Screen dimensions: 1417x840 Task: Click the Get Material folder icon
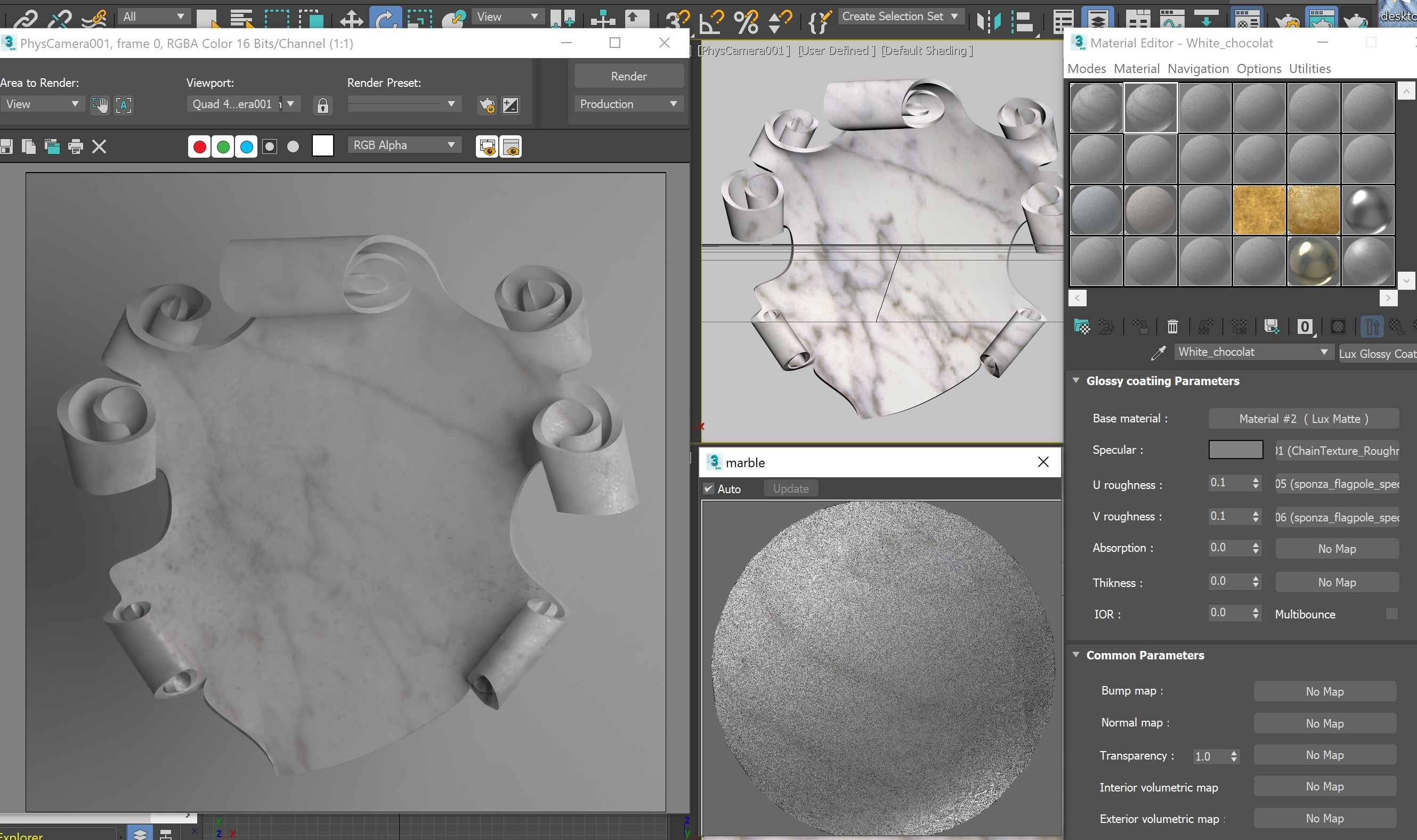pyautogui.click(x=1081, y=327)
